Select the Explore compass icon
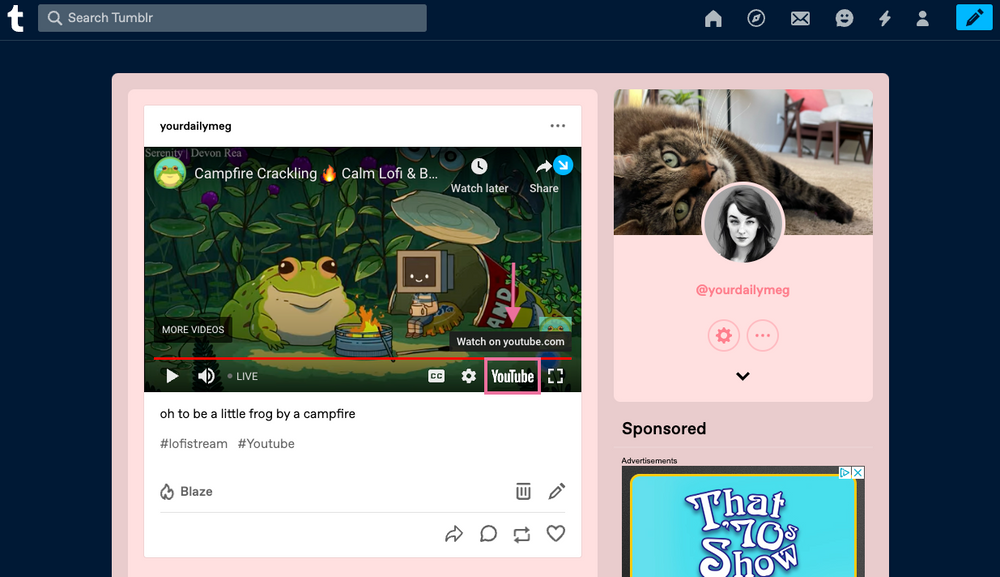Screen dimensions: 1000x577 coord(755,18)
